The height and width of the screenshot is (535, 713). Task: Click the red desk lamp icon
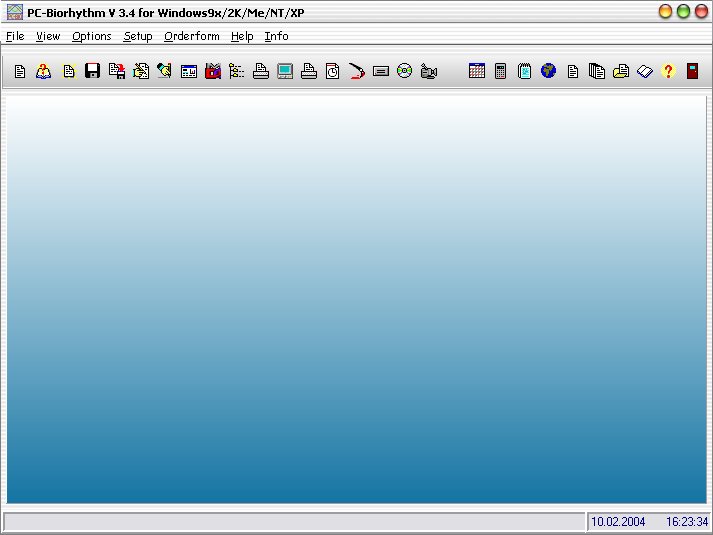(357, 71)
